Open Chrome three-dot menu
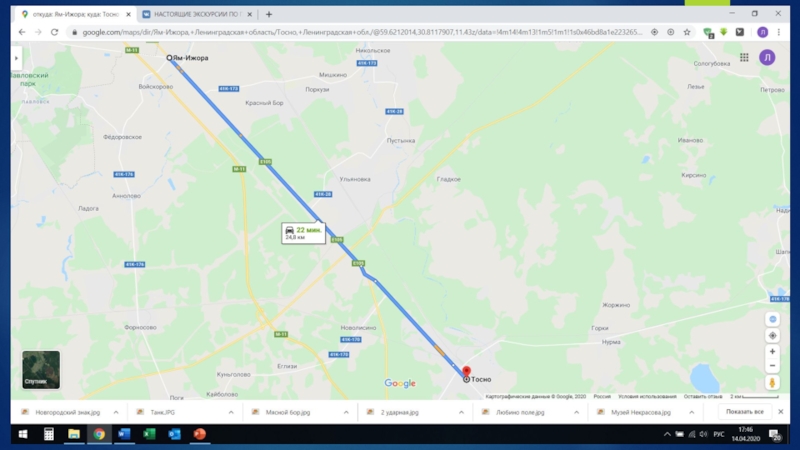 [779, 32]
